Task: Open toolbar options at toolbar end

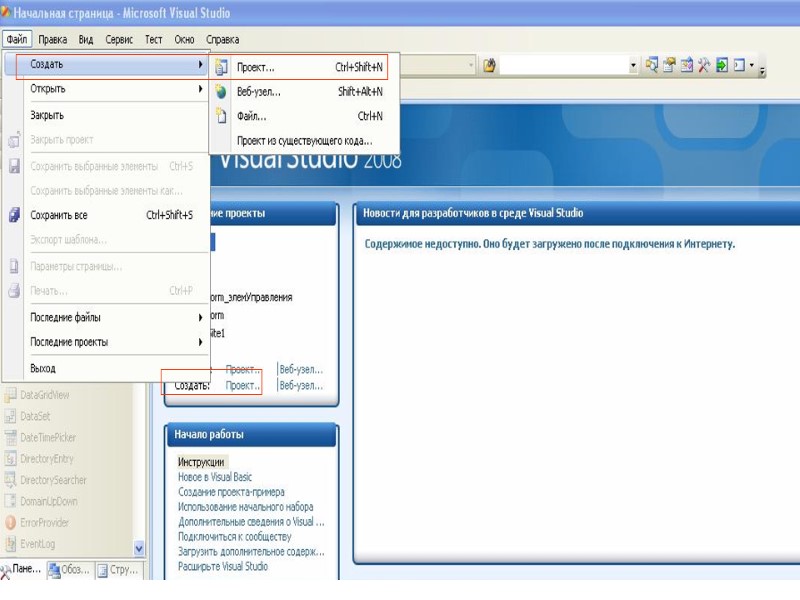Action: pyautogui.click(x=762, y=70)
